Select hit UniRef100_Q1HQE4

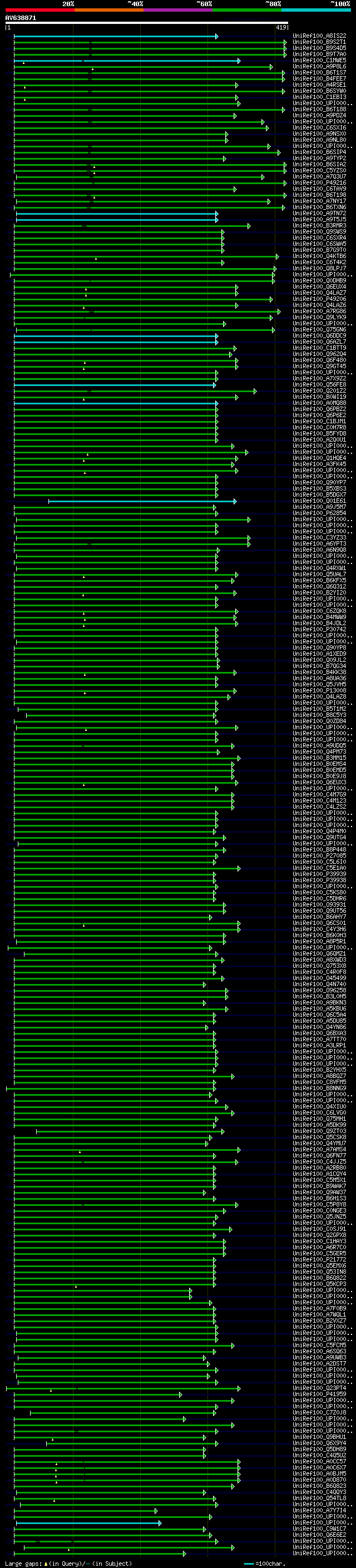[x=319, y=458]
